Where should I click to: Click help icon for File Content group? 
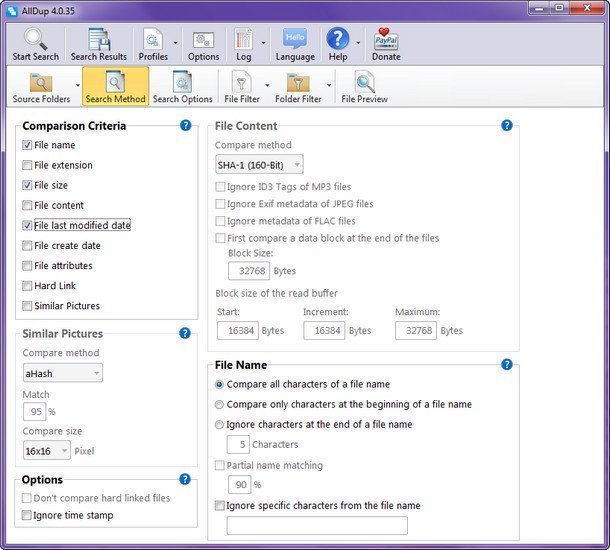point(507,125)
